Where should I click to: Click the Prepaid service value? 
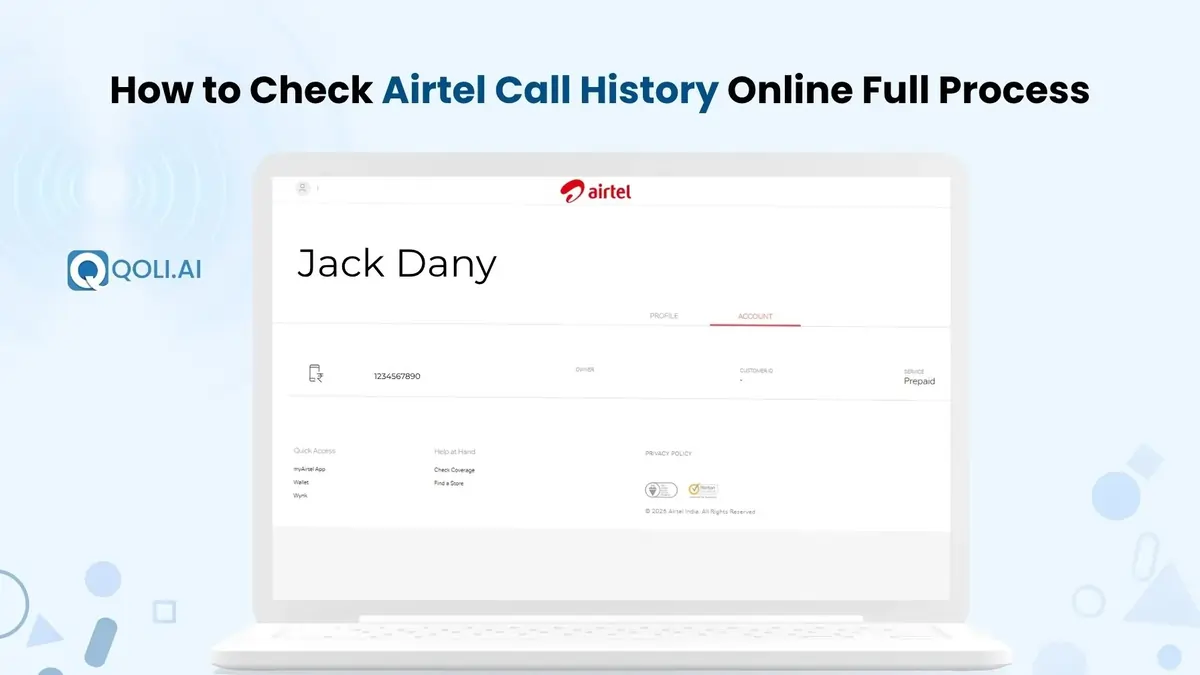919,381
